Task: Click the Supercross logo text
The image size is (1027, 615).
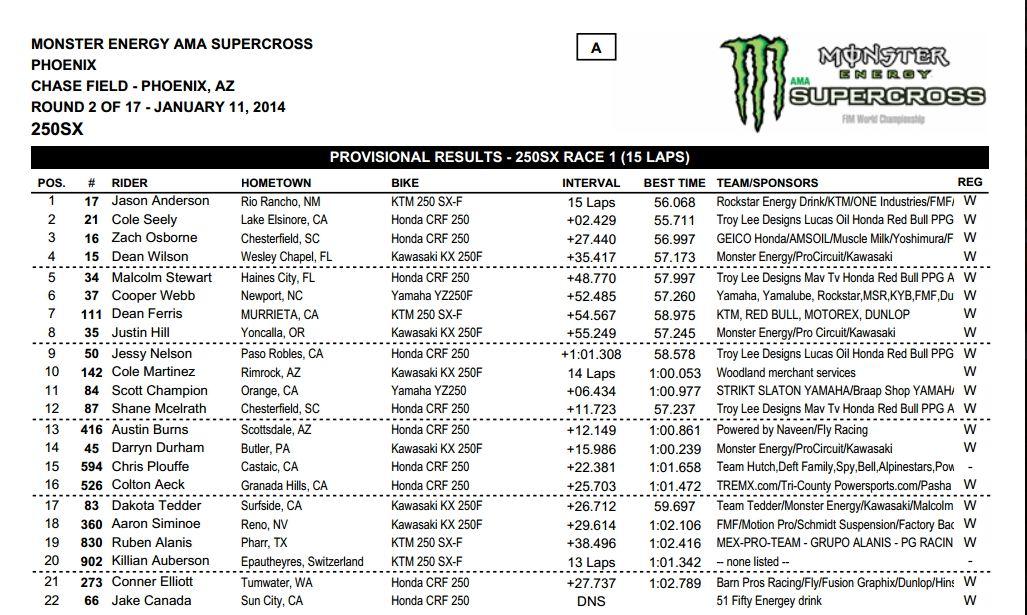Action: coord(887,96)
